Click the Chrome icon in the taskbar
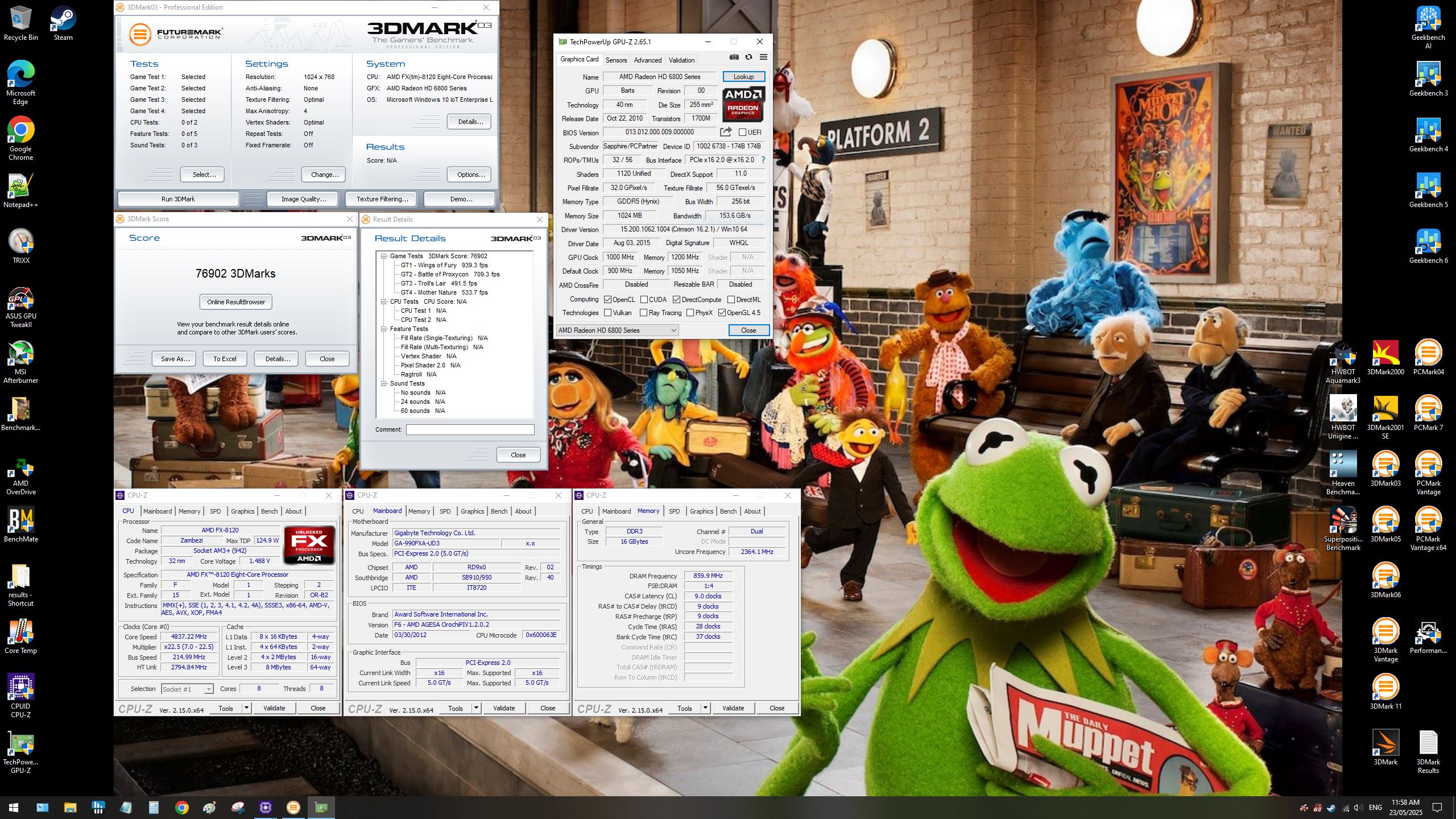Viewport: 1456px width, 819px height. 181,808
